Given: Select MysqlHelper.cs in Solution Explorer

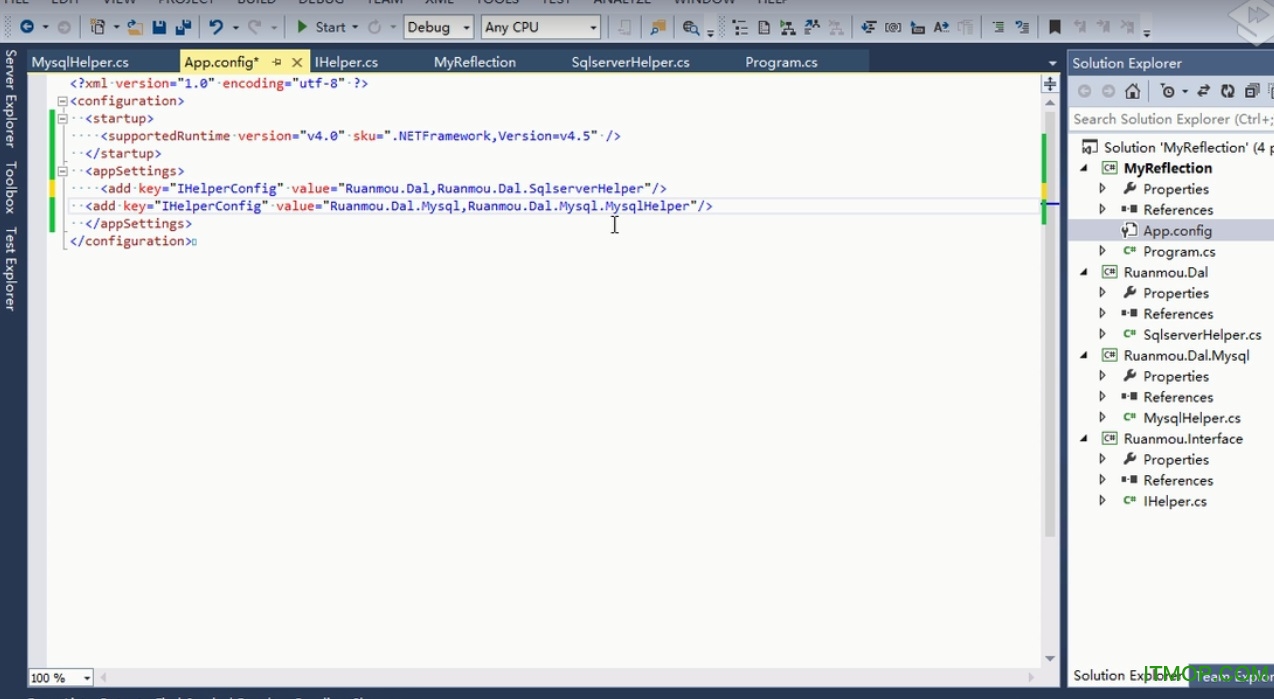Looking at the screenshot, I should pyautogui.click(x=1191, y=418).
